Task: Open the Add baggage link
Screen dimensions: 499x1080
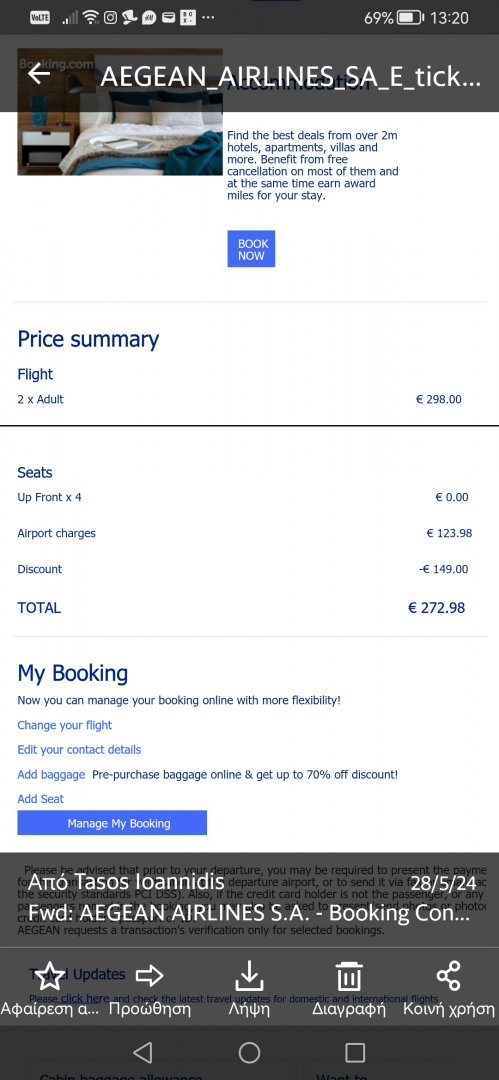Action: point(51,774)
